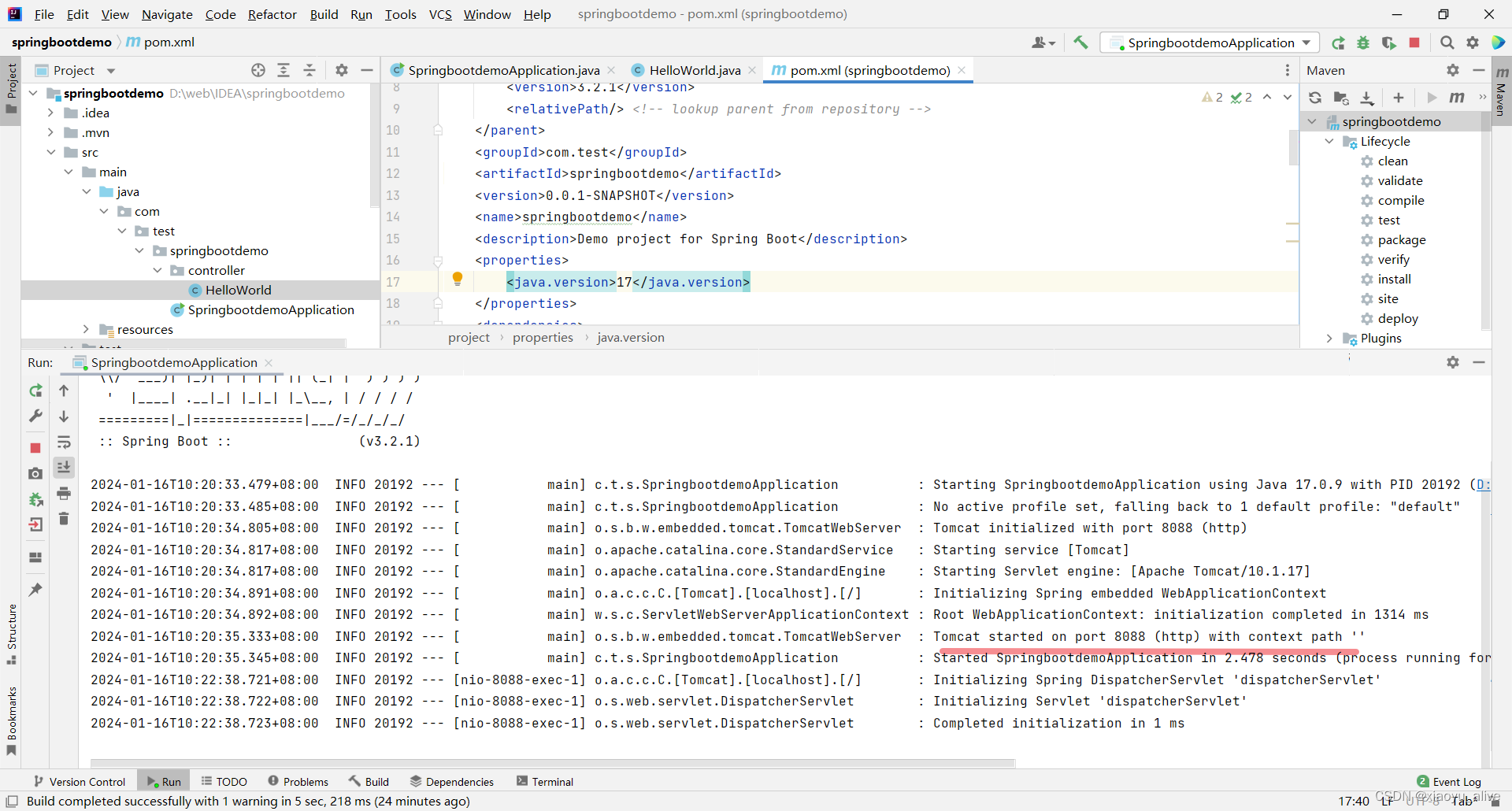Print console output printer icon
The image size is (1512, 811).
(64, 494)
